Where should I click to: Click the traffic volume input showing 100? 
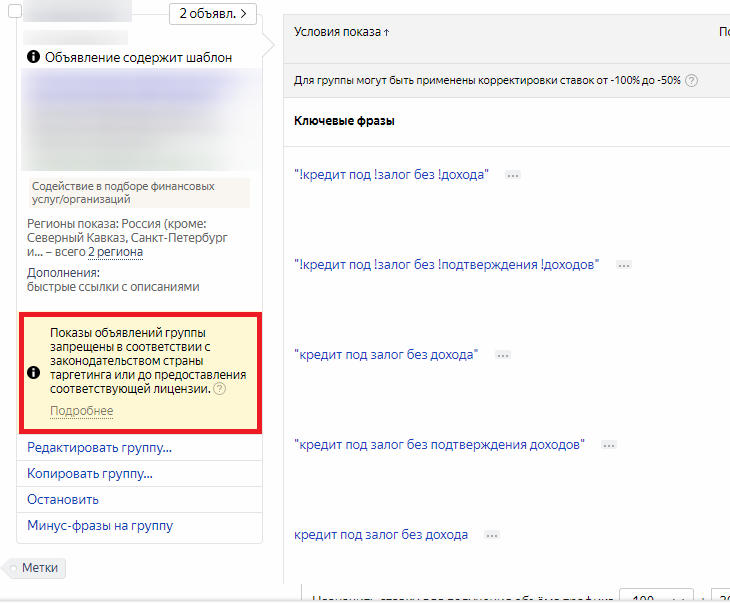point(656,597)
